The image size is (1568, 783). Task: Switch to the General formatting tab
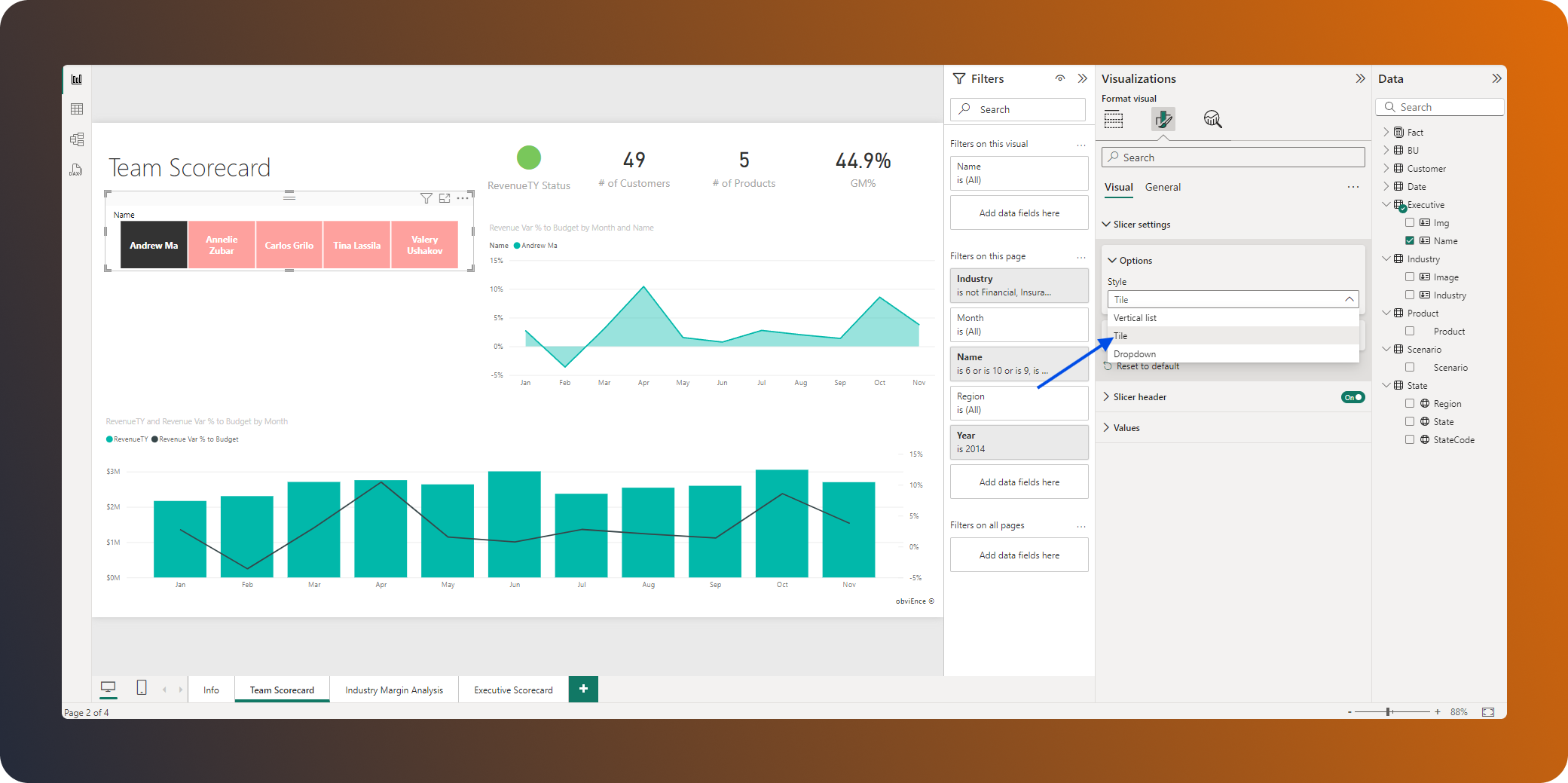(x=1163, y=187)
